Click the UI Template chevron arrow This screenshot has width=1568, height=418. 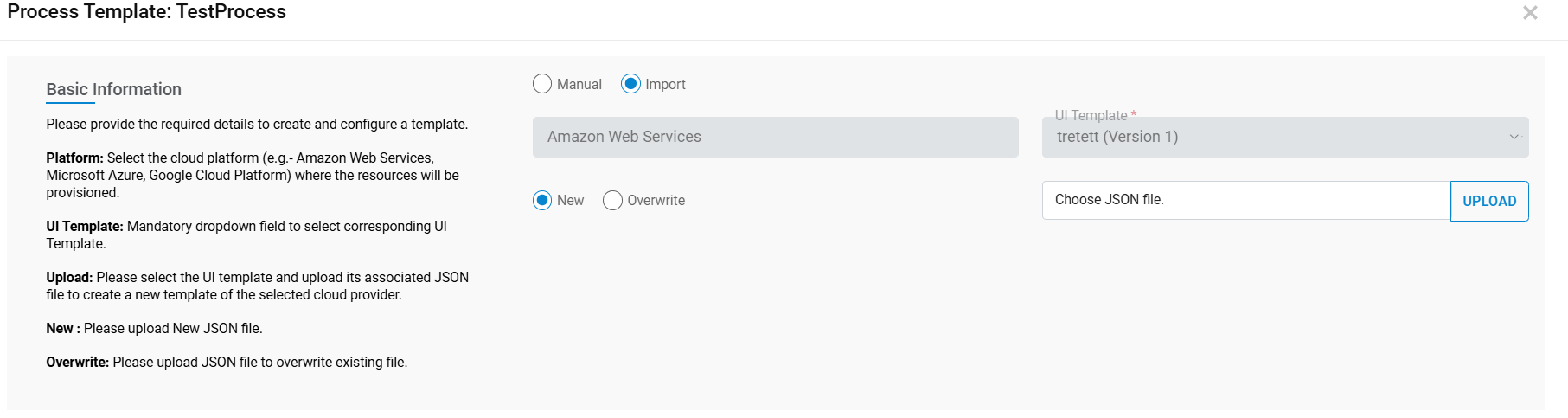click(1514, 138)
